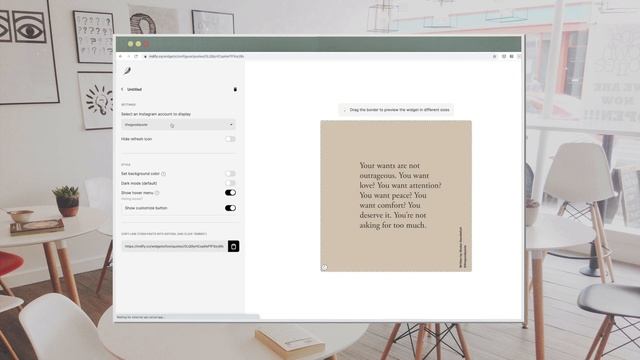Open the Instagram account dropdown
Viewport: 640px width, 360px height.
(x=178, y=124)
